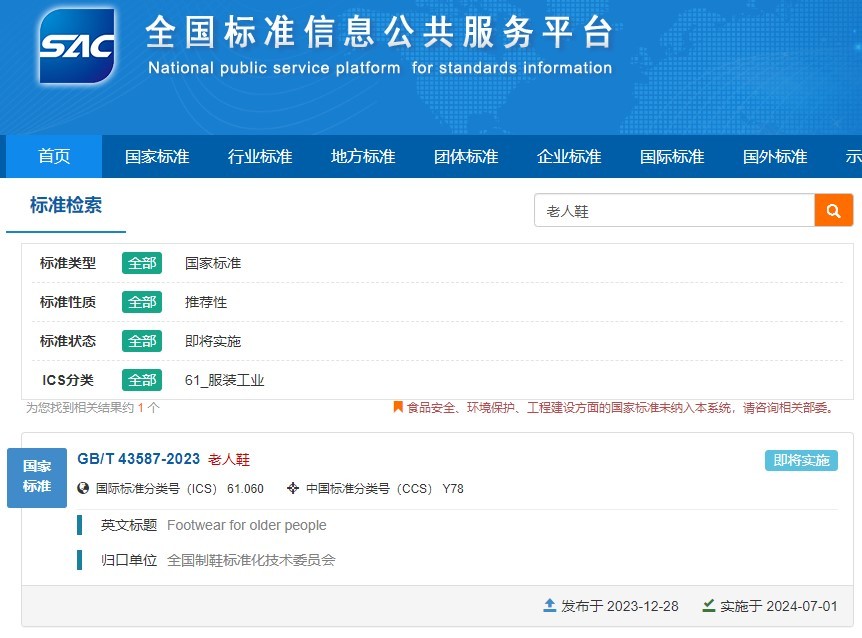Open the 行业标准 navigation menu
Viewport: 862px width, 638px height.
(260, 157)
